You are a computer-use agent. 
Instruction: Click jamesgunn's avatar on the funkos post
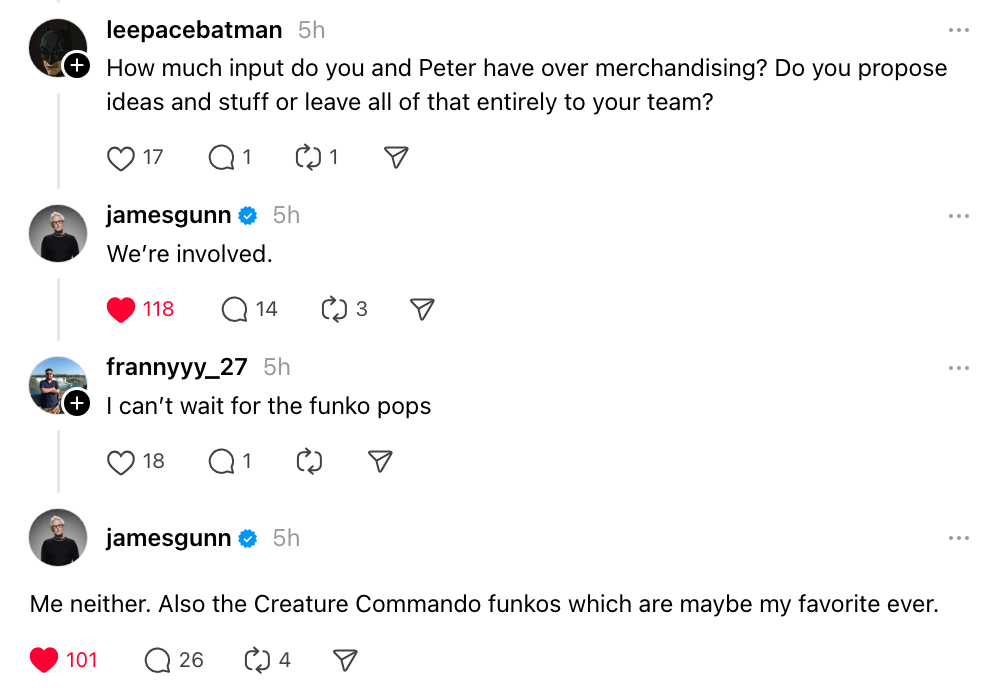[59, 539]
